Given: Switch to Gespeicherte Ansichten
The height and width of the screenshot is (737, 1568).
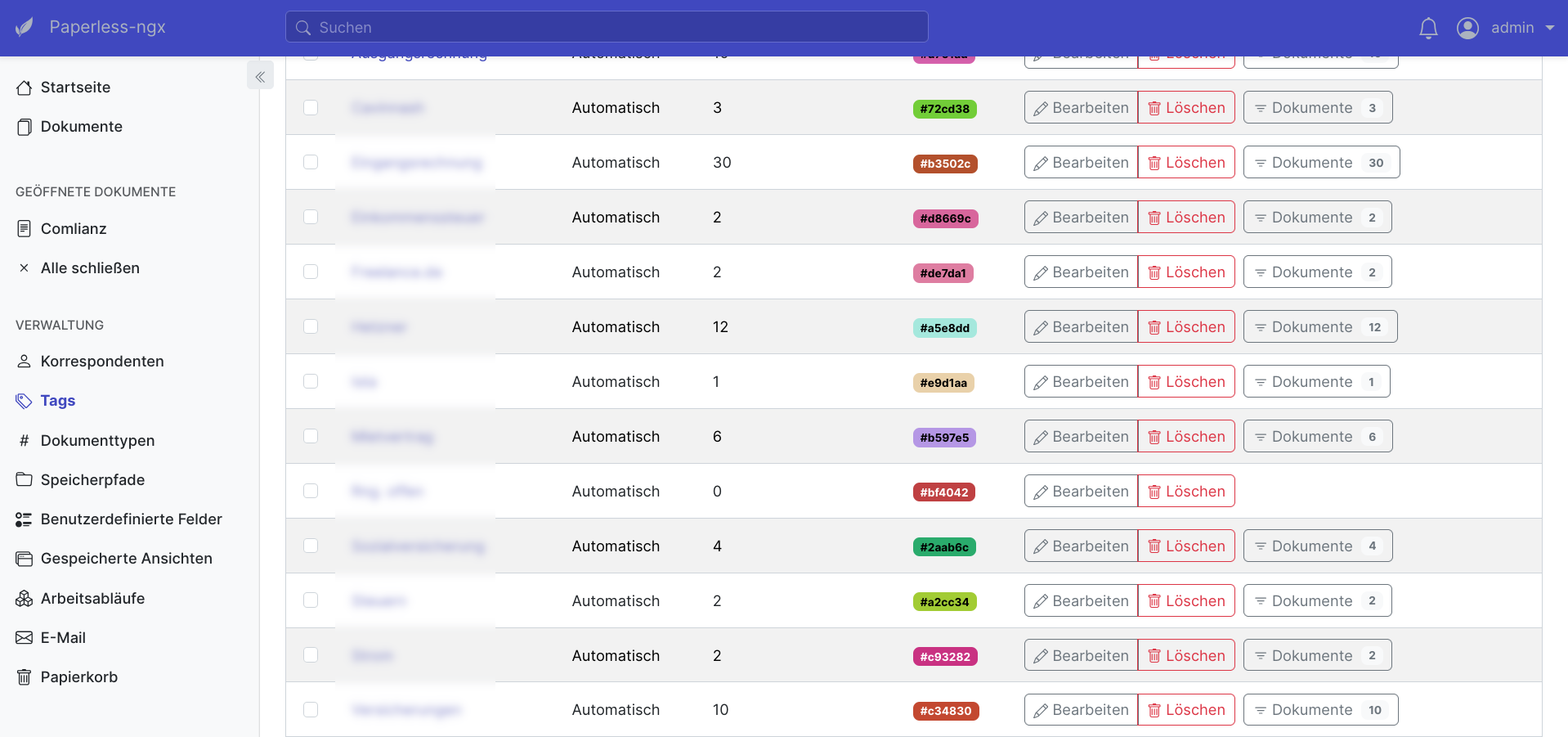Looking at the screenshot, I should 127,558.
